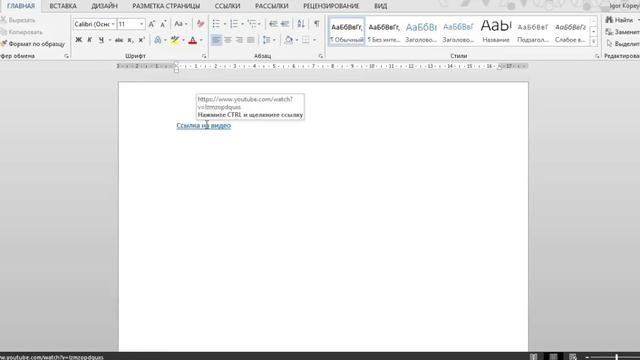This screenshot has height=360, width=640.
Task: Open the font name dropdown Calibri
Action: 113,24
